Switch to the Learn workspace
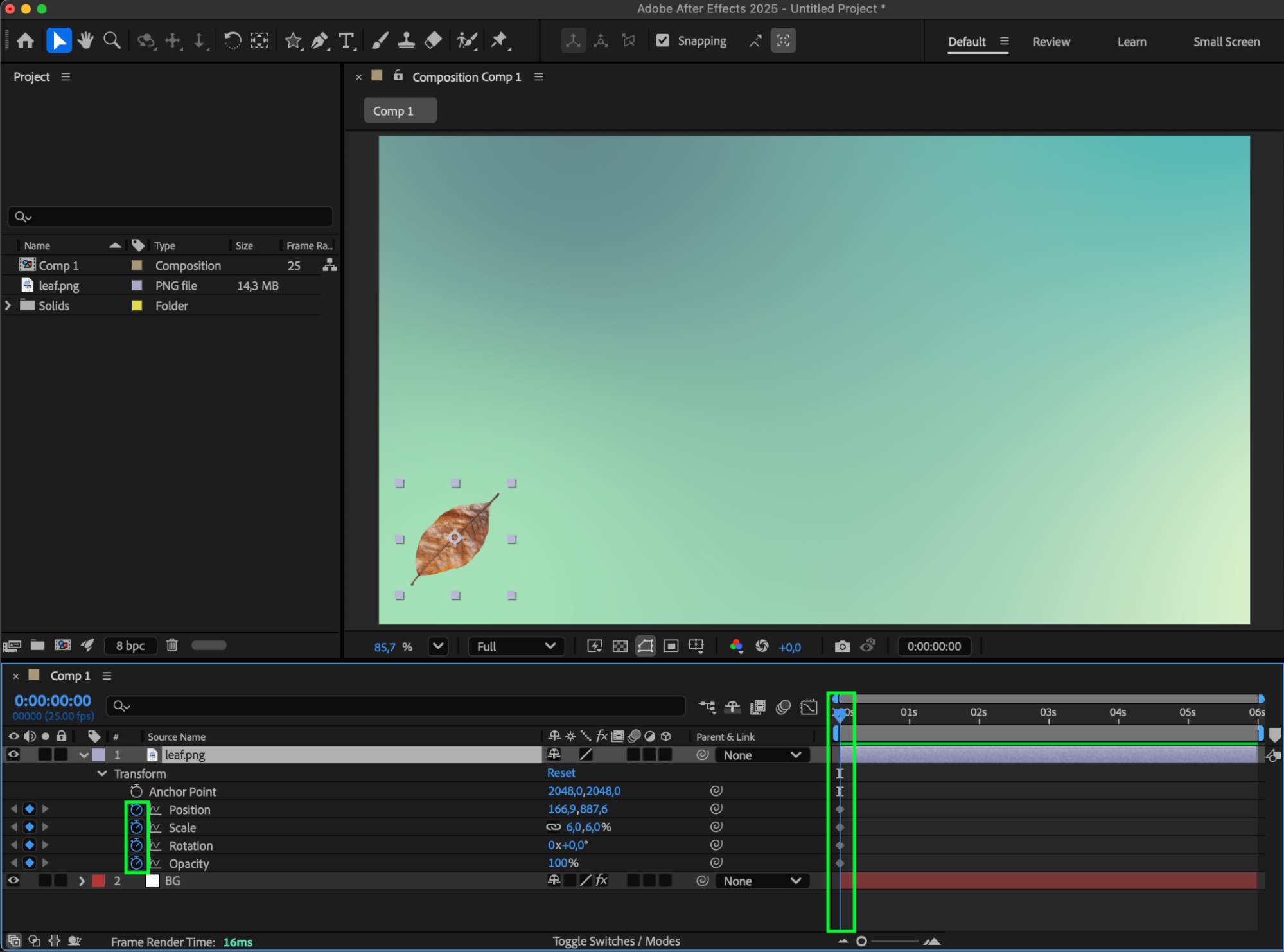Image resolution: width=1284 pixels, height=952 pixels. tap(1131, 42)
